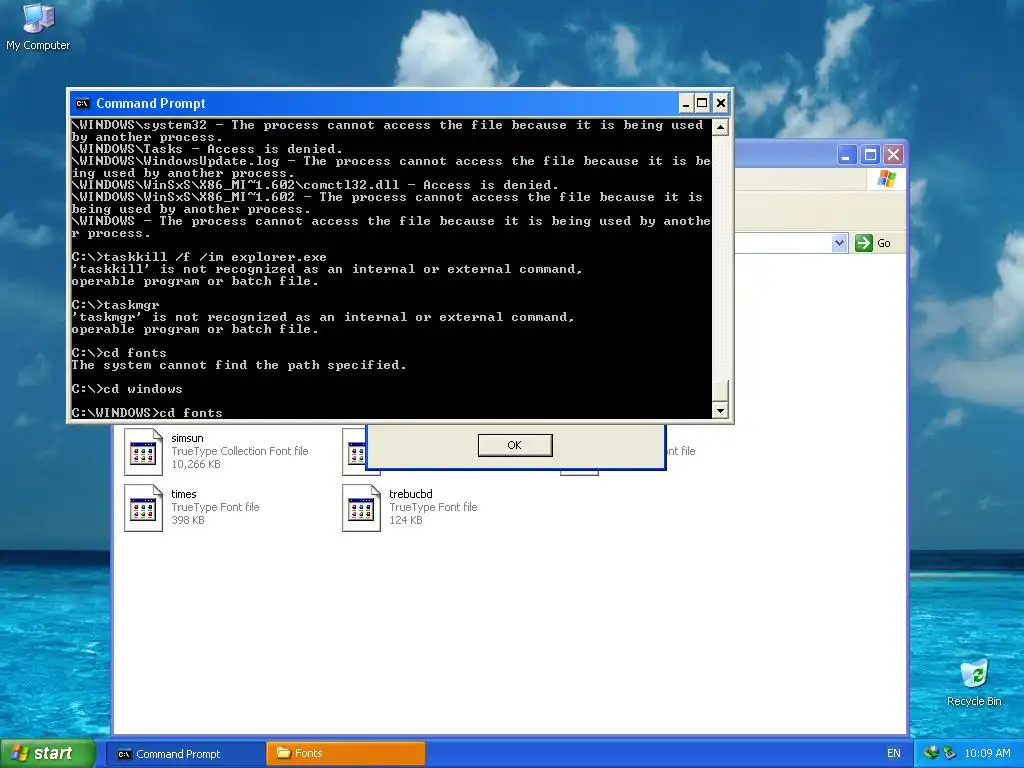The width and height of the screenshot is (1024, 768).
Task: Click the 10:09 AM system clock
Action: click(987, 754)
